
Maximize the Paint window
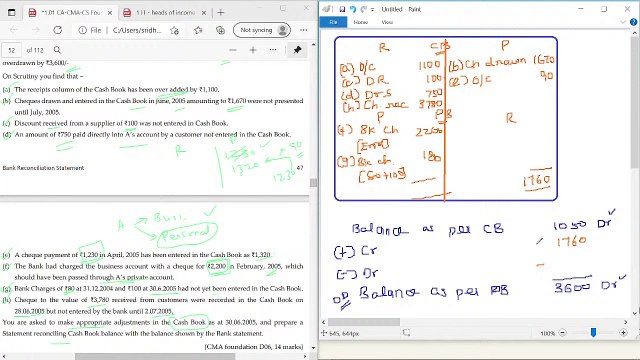tap(604, 9)
